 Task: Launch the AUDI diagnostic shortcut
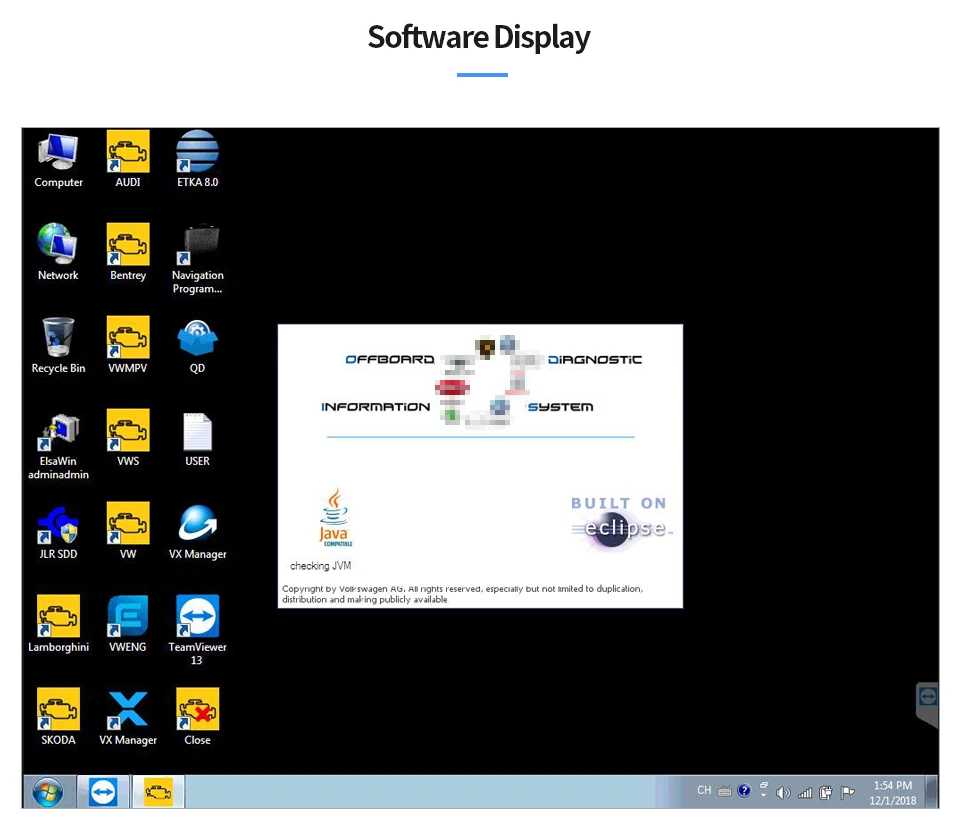coord(127,159)
